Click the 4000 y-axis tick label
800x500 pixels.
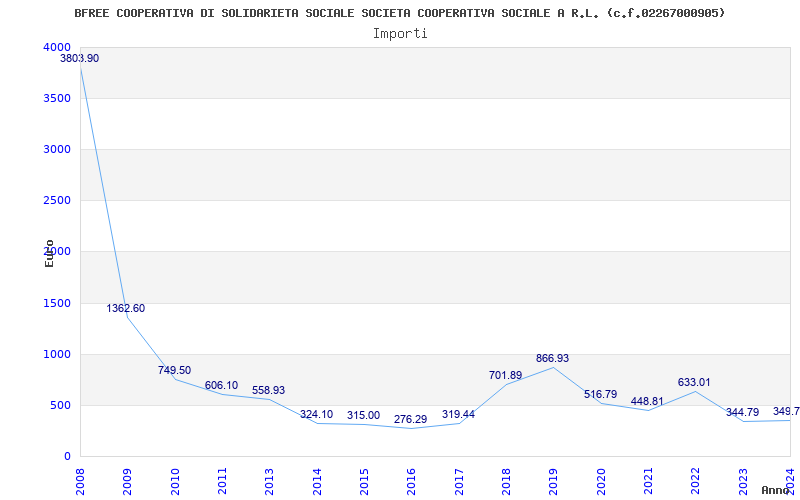[57, 48]
